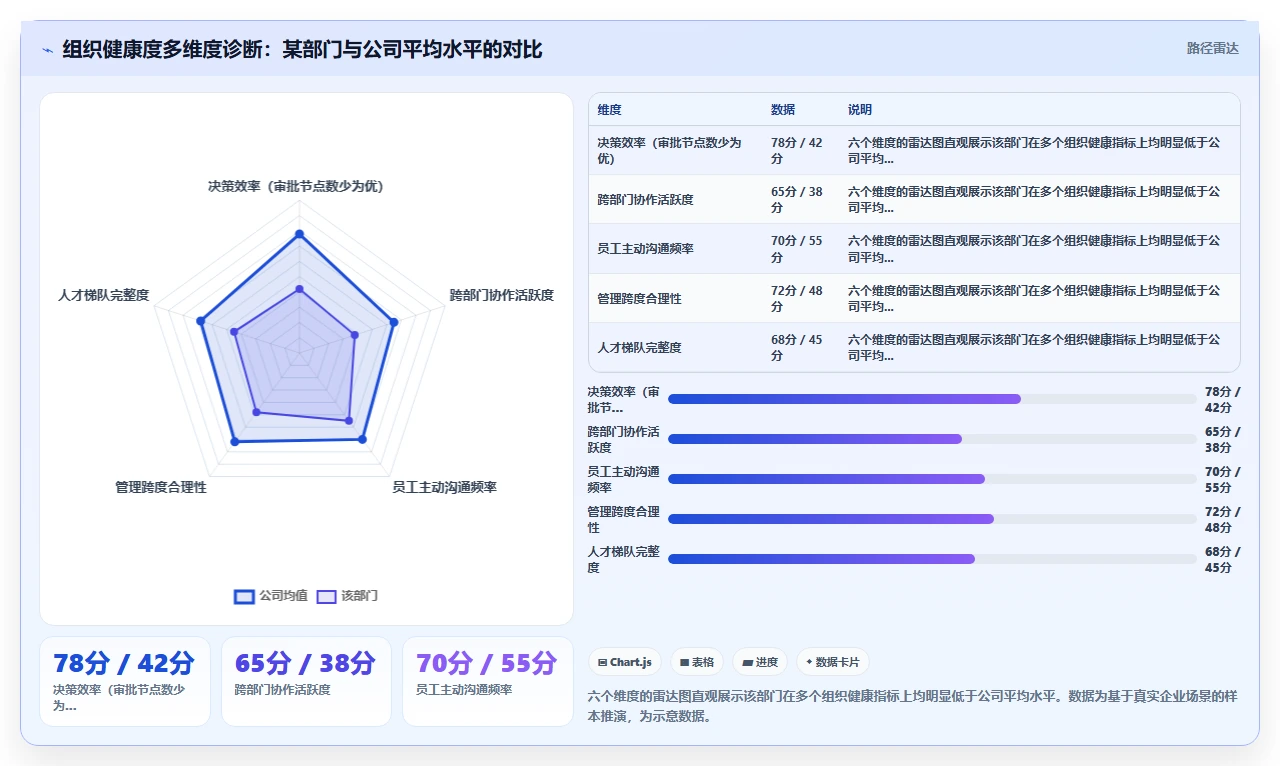Click the 人才梯队完整度 progress bar
This screenshot has height=766, width=1280.
[932, 559]
